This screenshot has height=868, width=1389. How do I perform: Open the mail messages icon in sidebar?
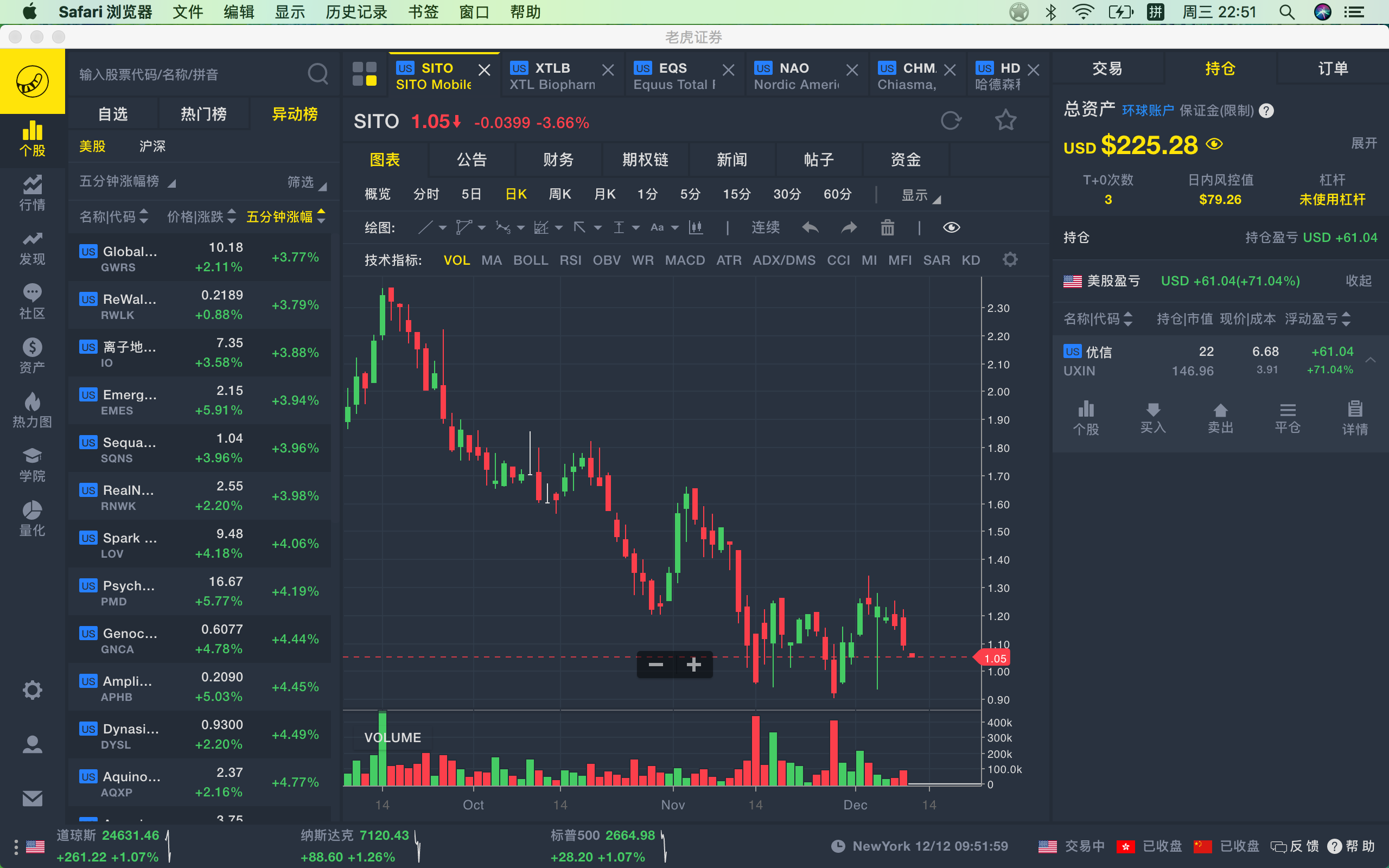[x=32, y=798]
